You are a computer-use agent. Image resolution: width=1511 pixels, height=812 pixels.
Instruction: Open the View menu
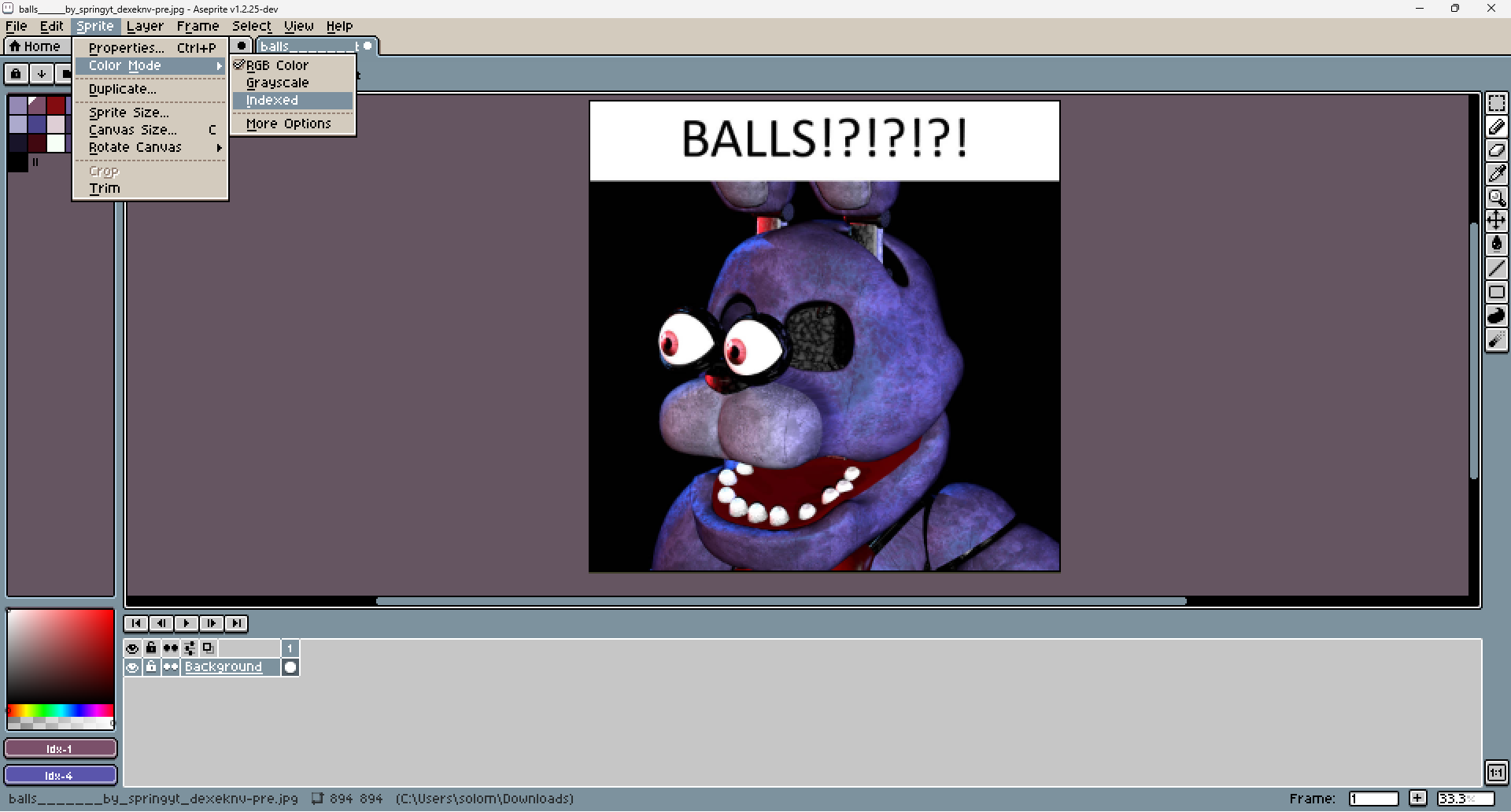pyautogui.click(x=298, y=26)
